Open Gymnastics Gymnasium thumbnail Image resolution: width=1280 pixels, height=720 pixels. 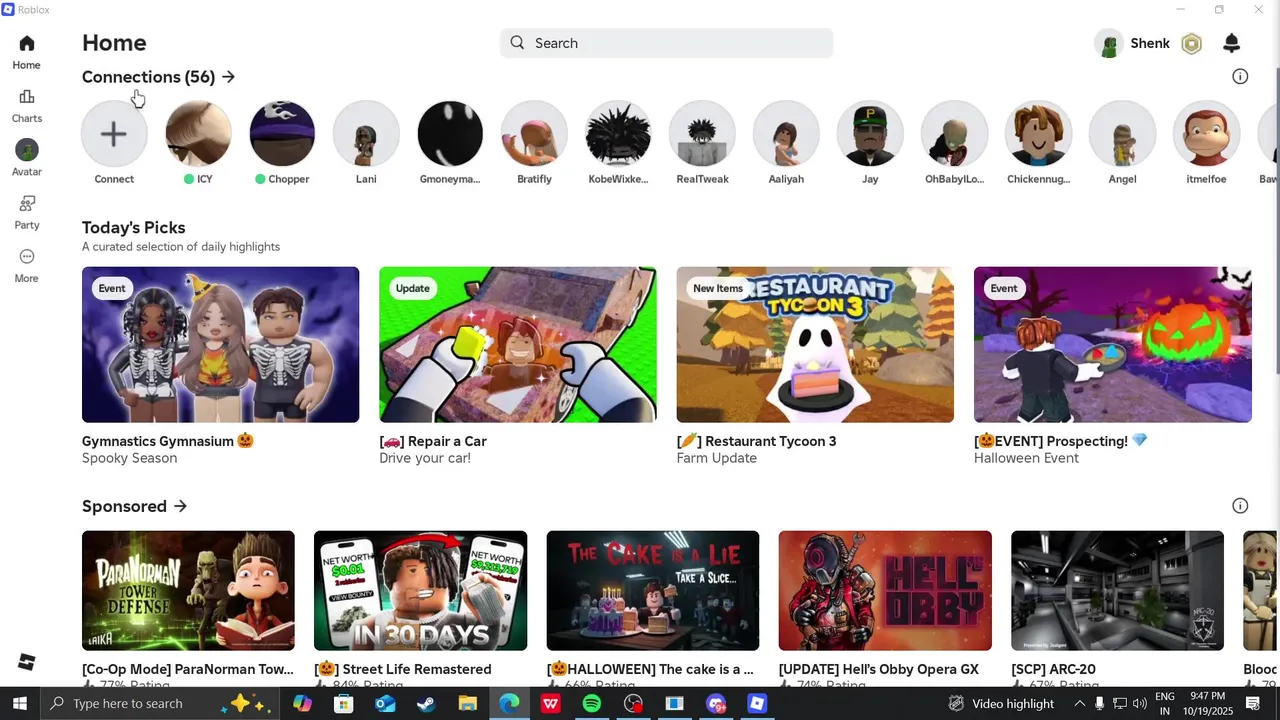(220, 344)
